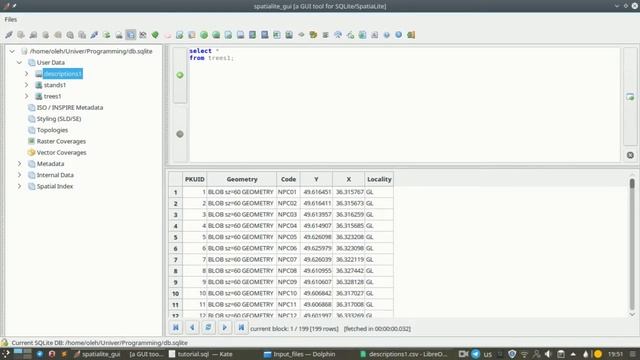640x360 pixels.
Task: Collapse the User Data node
Action: (x=19, y=62)
